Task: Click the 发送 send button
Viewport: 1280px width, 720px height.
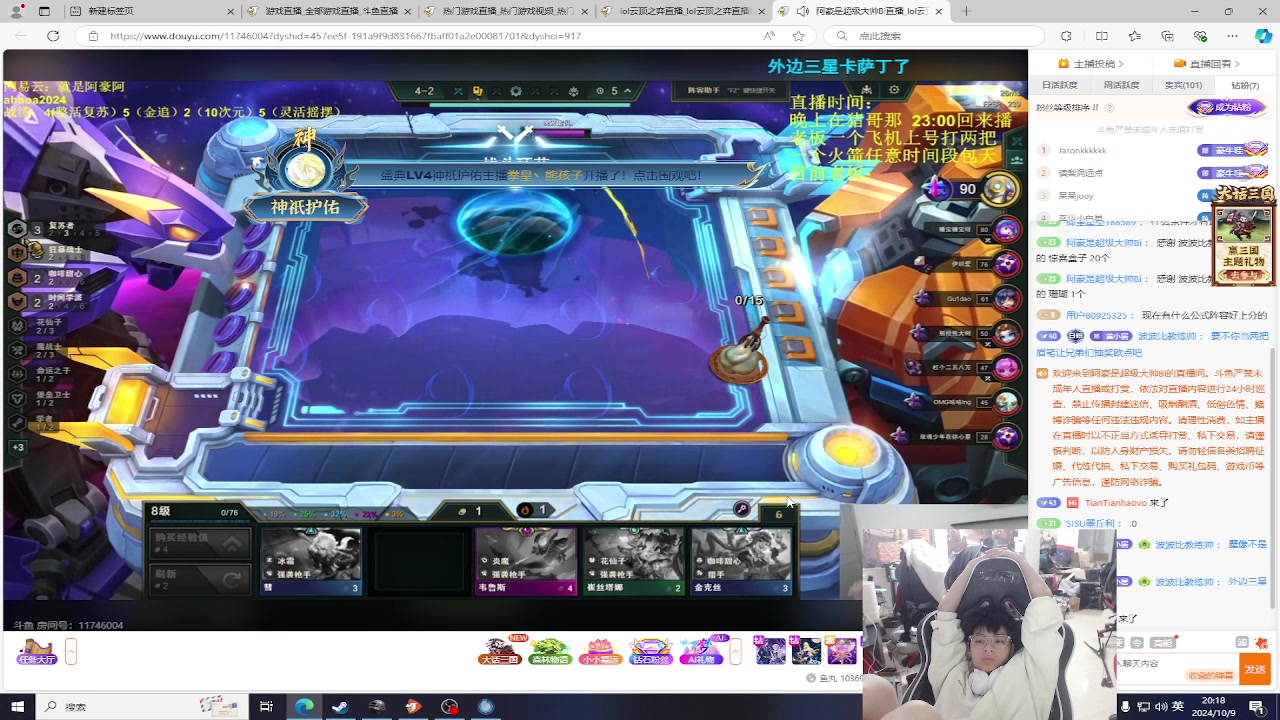Action: [1255, 669]
